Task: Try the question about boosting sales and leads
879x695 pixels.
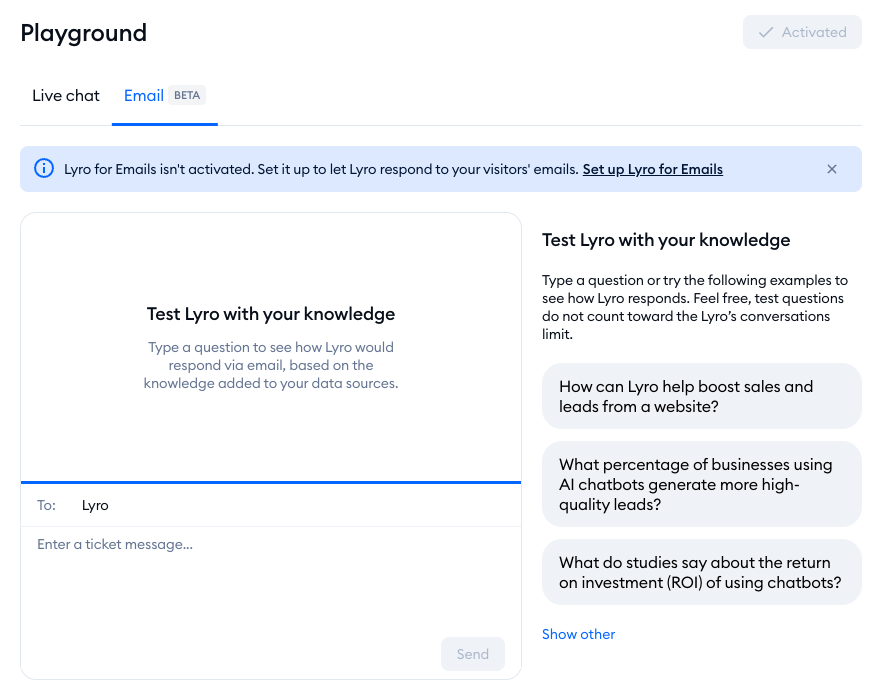Action: click(701, 396)
